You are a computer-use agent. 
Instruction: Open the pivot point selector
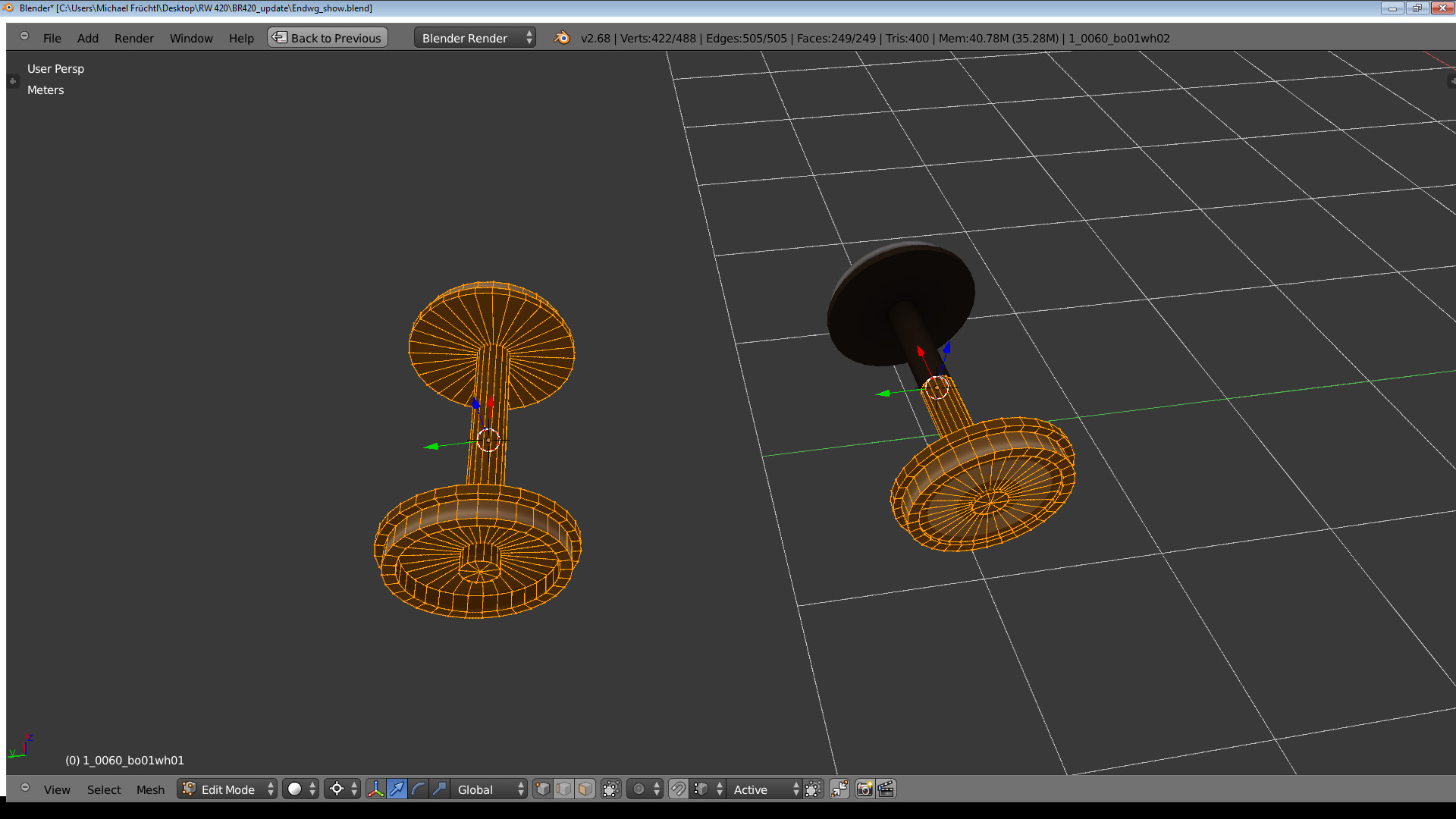(x=342, y=789)
